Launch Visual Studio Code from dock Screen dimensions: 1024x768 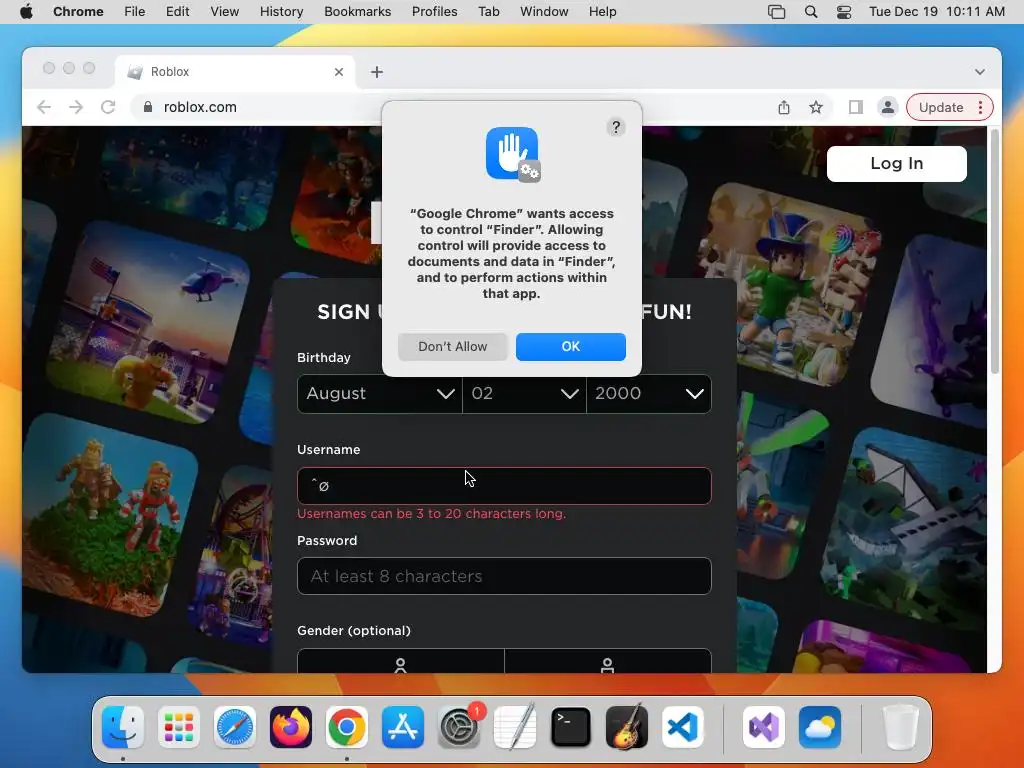pyautogui.click(x=682, y=727)
